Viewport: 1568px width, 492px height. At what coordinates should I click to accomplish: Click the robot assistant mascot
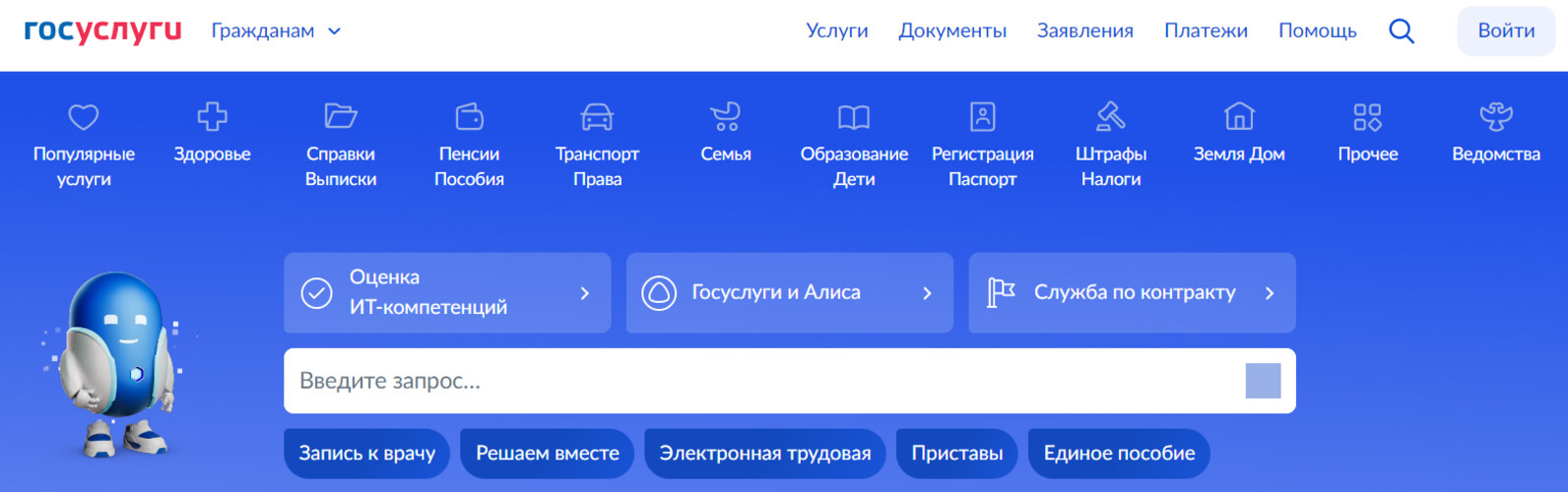pyautogui.click(x=118, y=364)
